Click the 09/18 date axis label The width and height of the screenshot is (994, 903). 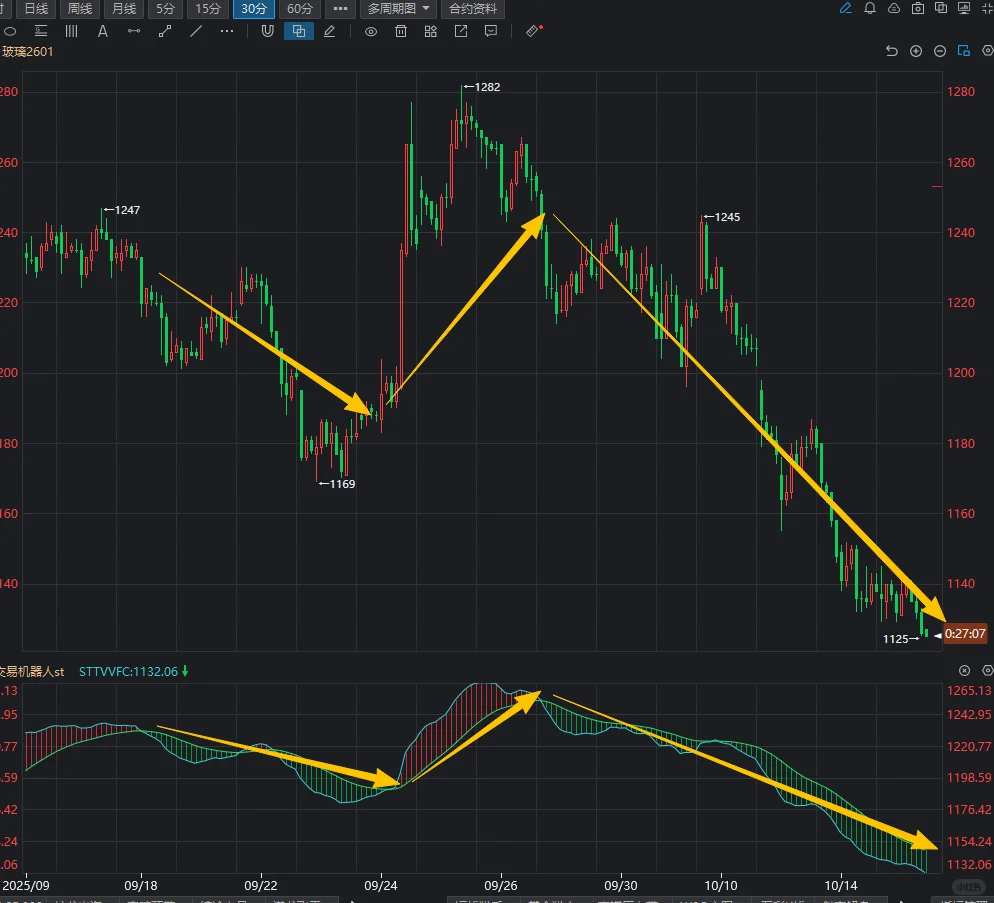coord(141,885)
